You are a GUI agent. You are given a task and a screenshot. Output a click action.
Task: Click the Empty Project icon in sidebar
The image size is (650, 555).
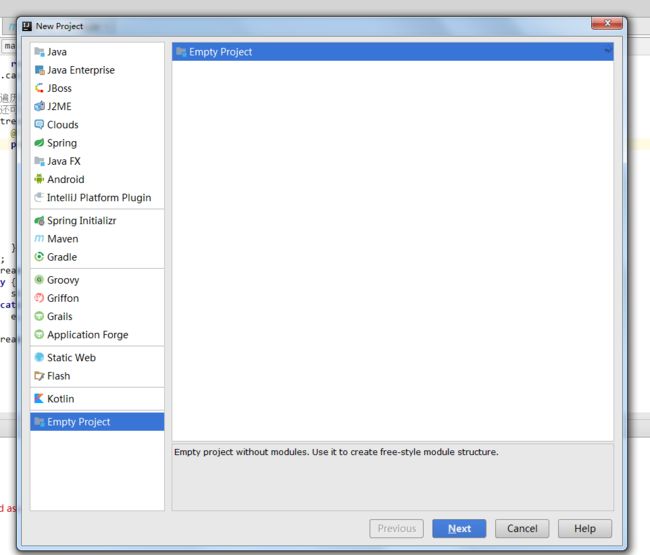39,422
